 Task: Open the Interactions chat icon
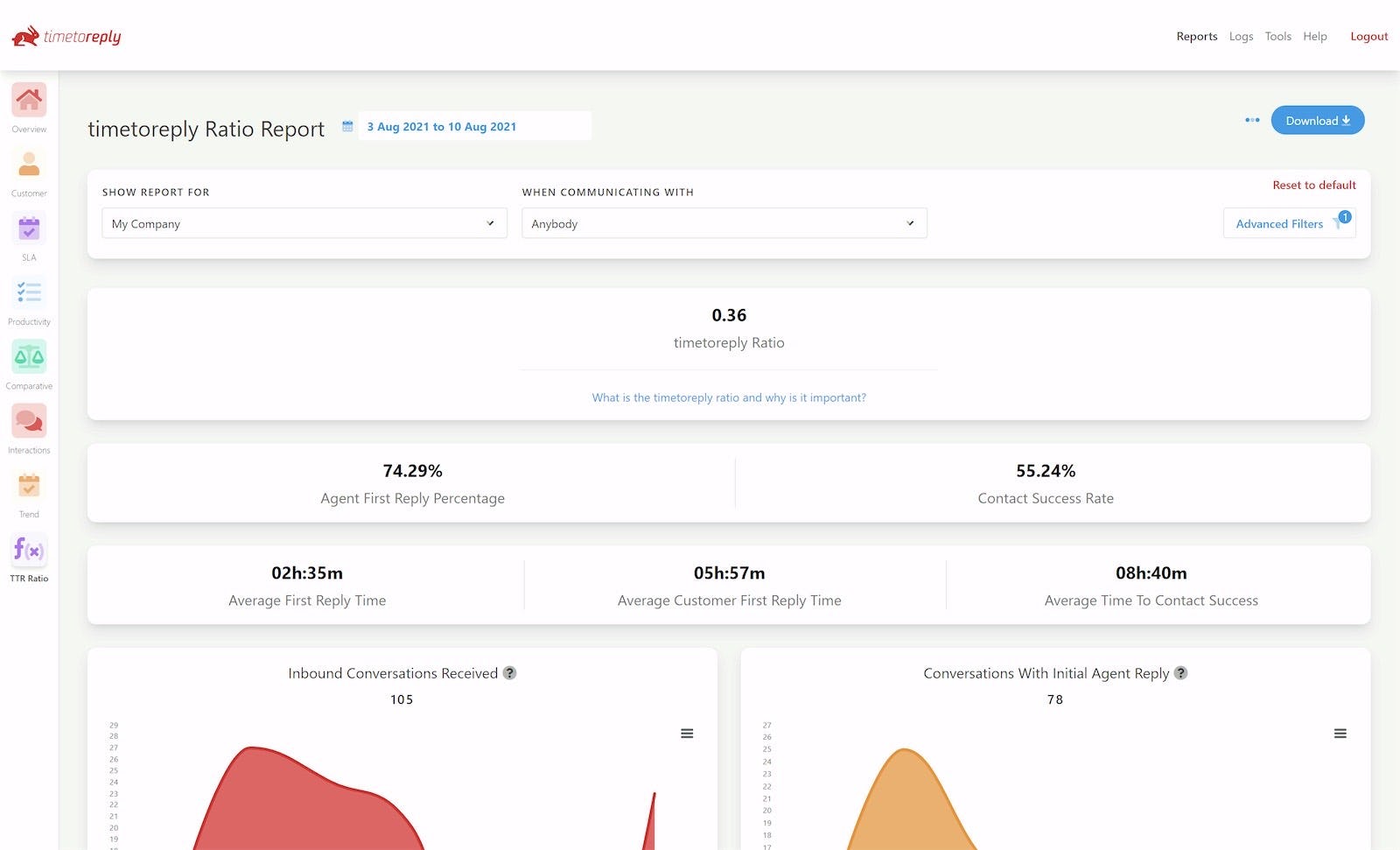pos(29,421)
